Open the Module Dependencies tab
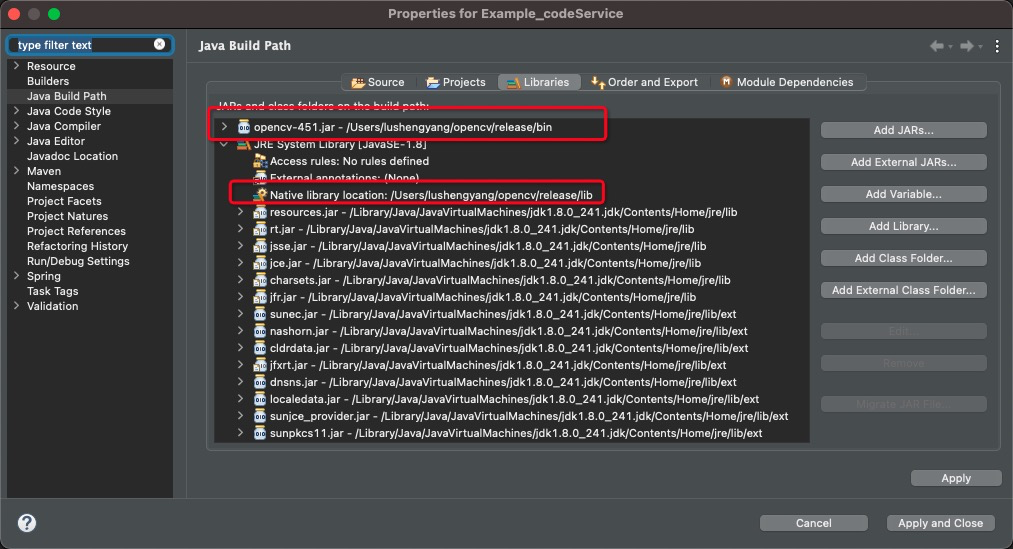Screen dimensions: 1013x549 (787, 82)
